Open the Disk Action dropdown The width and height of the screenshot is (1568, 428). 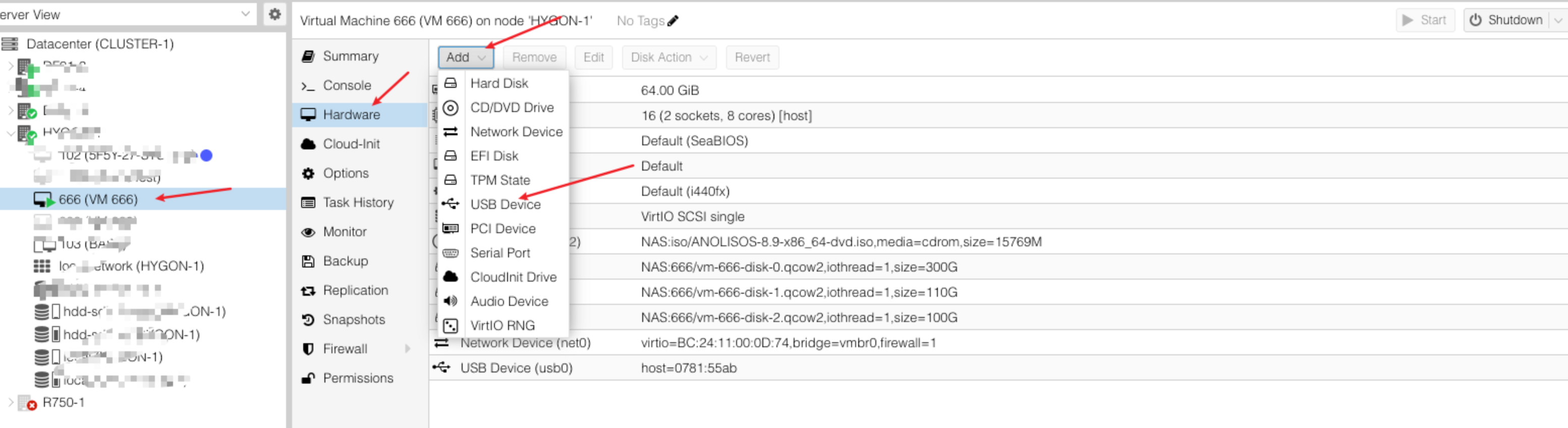click(669, 57)
